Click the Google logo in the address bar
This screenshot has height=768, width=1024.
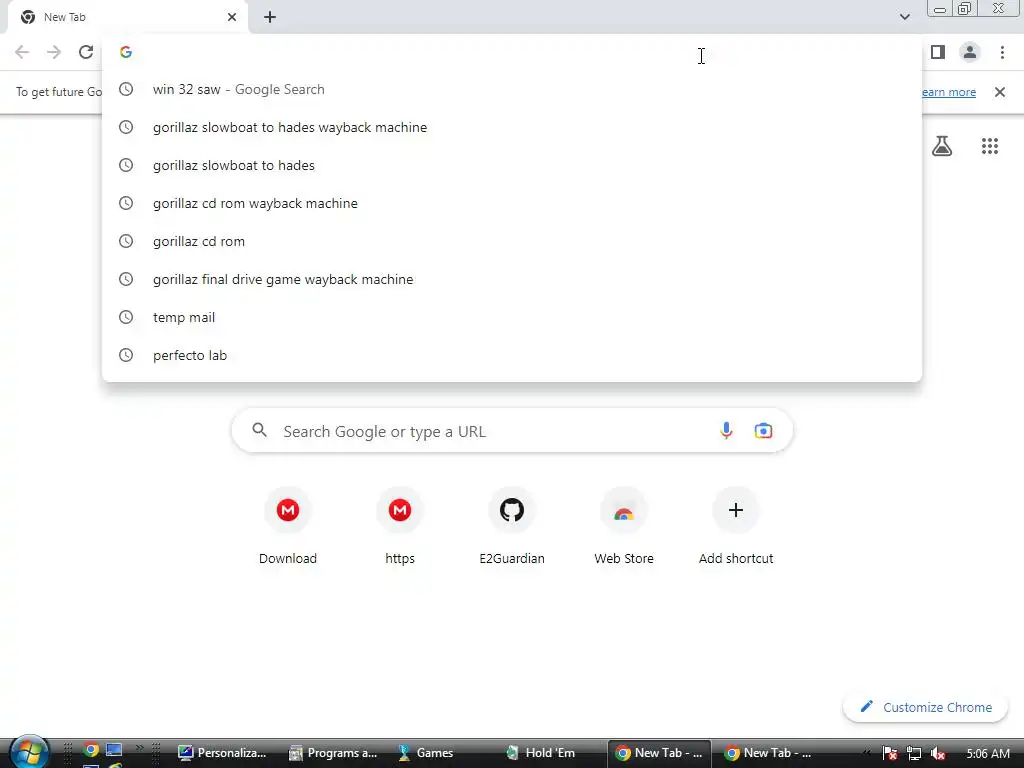pyautogui.click(x=126, y=52)
